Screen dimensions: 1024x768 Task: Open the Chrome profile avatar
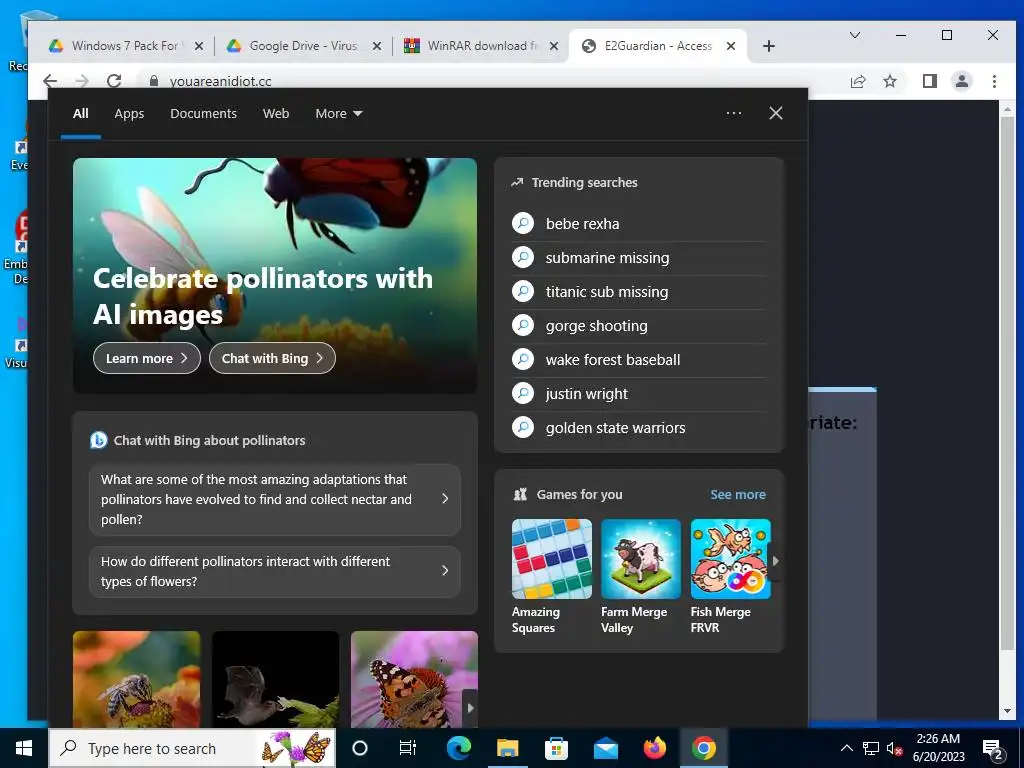[x=962, y=81]
